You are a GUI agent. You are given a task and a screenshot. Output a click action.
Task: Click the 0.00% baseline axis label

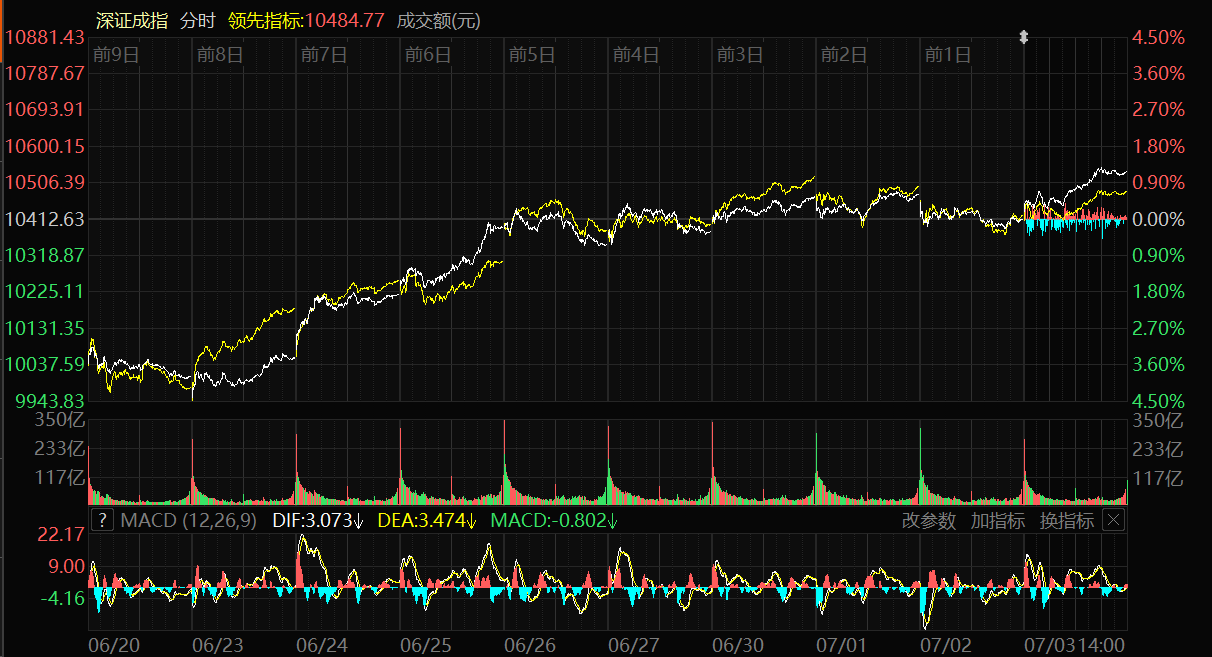[x=1157, y=219]
